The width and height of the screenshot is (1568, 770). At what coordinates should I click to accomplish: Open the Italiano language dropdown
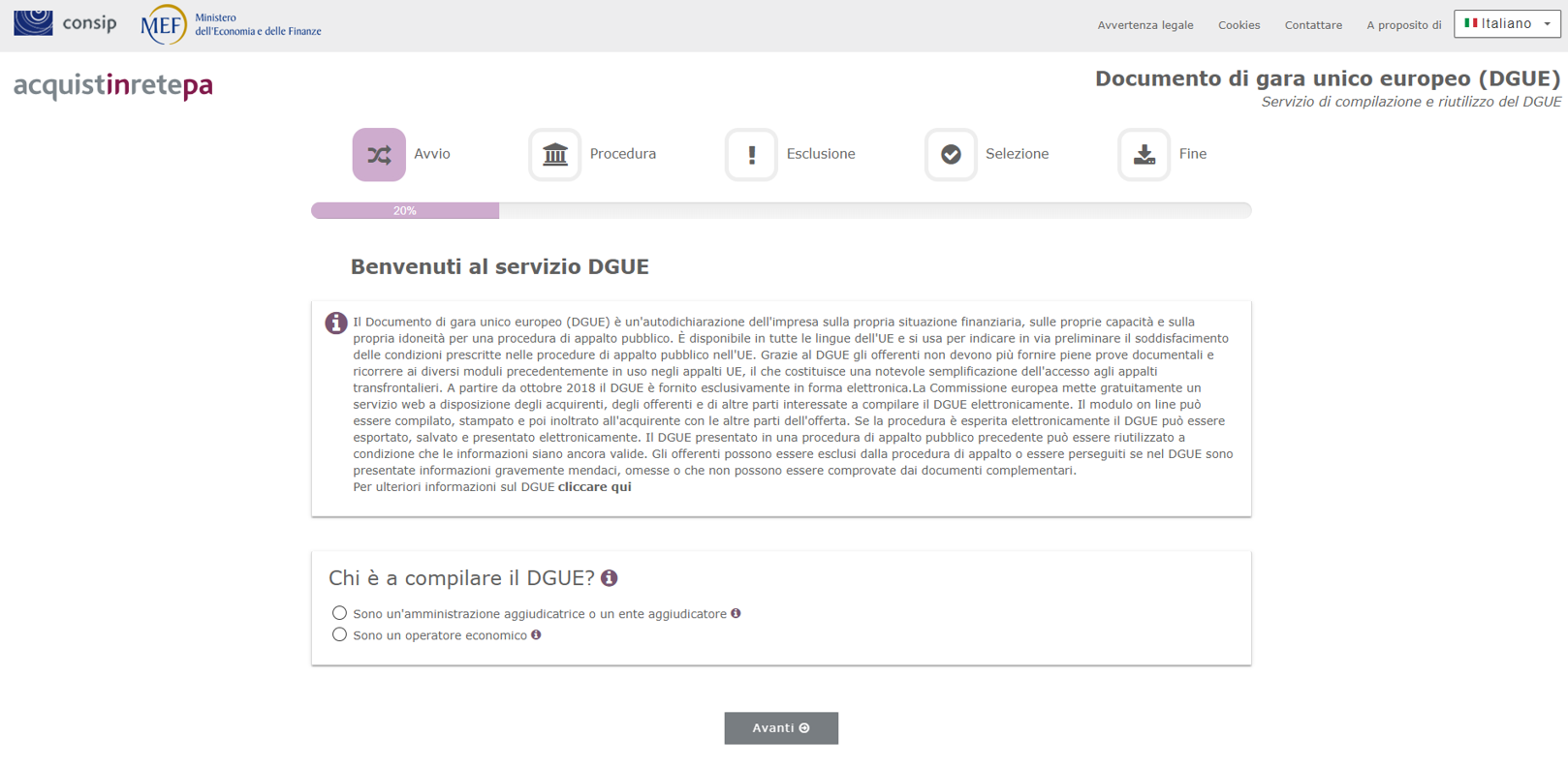(x=1506, y=24)
